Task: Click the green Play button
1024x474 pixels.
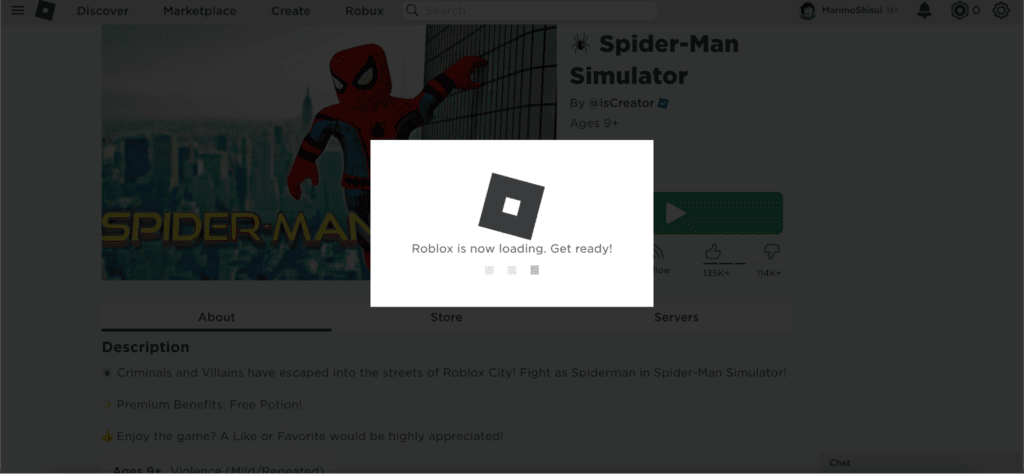Action: click(x=718, y=213)
